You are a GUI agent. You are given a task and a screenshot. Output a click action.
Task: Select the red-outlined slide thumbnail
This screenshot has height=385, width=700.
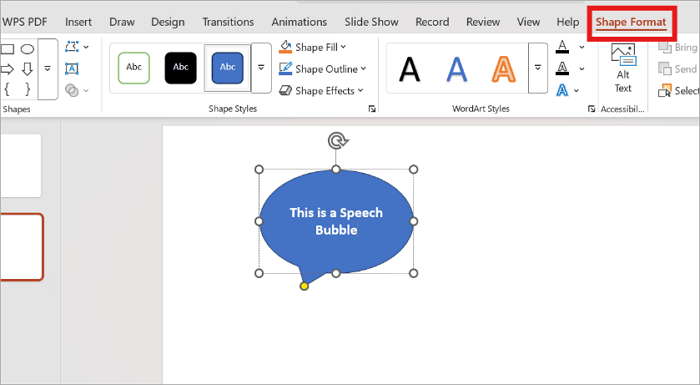[21, 247]
